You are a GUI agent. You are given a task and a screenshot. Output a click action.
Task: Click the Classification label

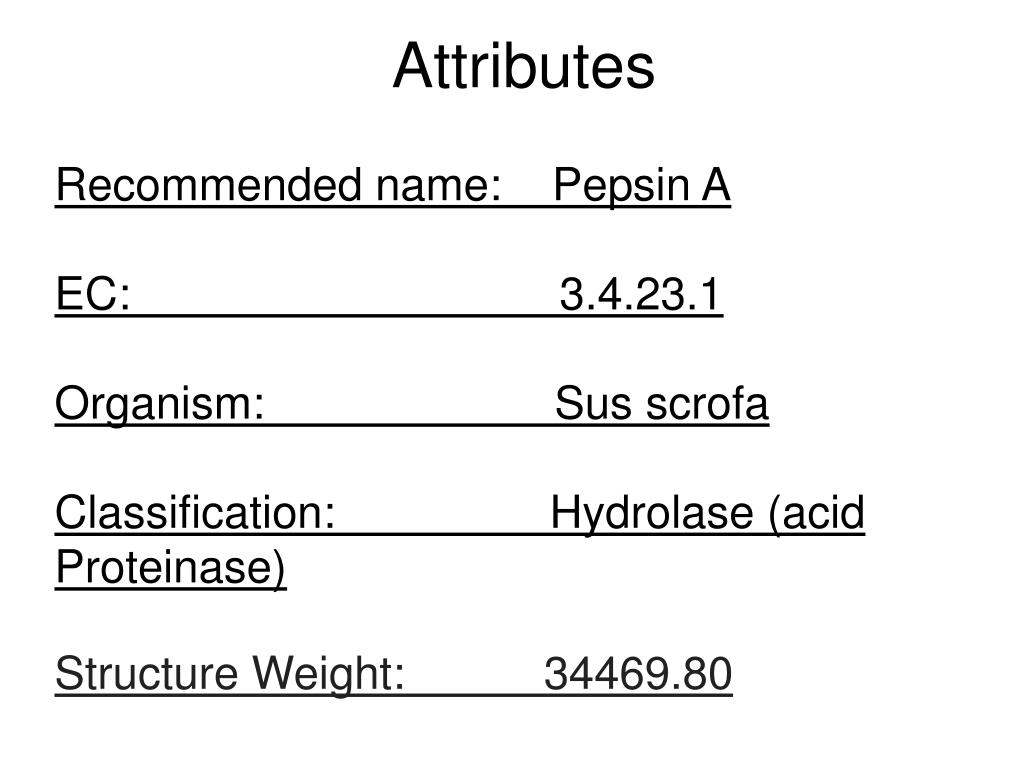tap(195, 513)
